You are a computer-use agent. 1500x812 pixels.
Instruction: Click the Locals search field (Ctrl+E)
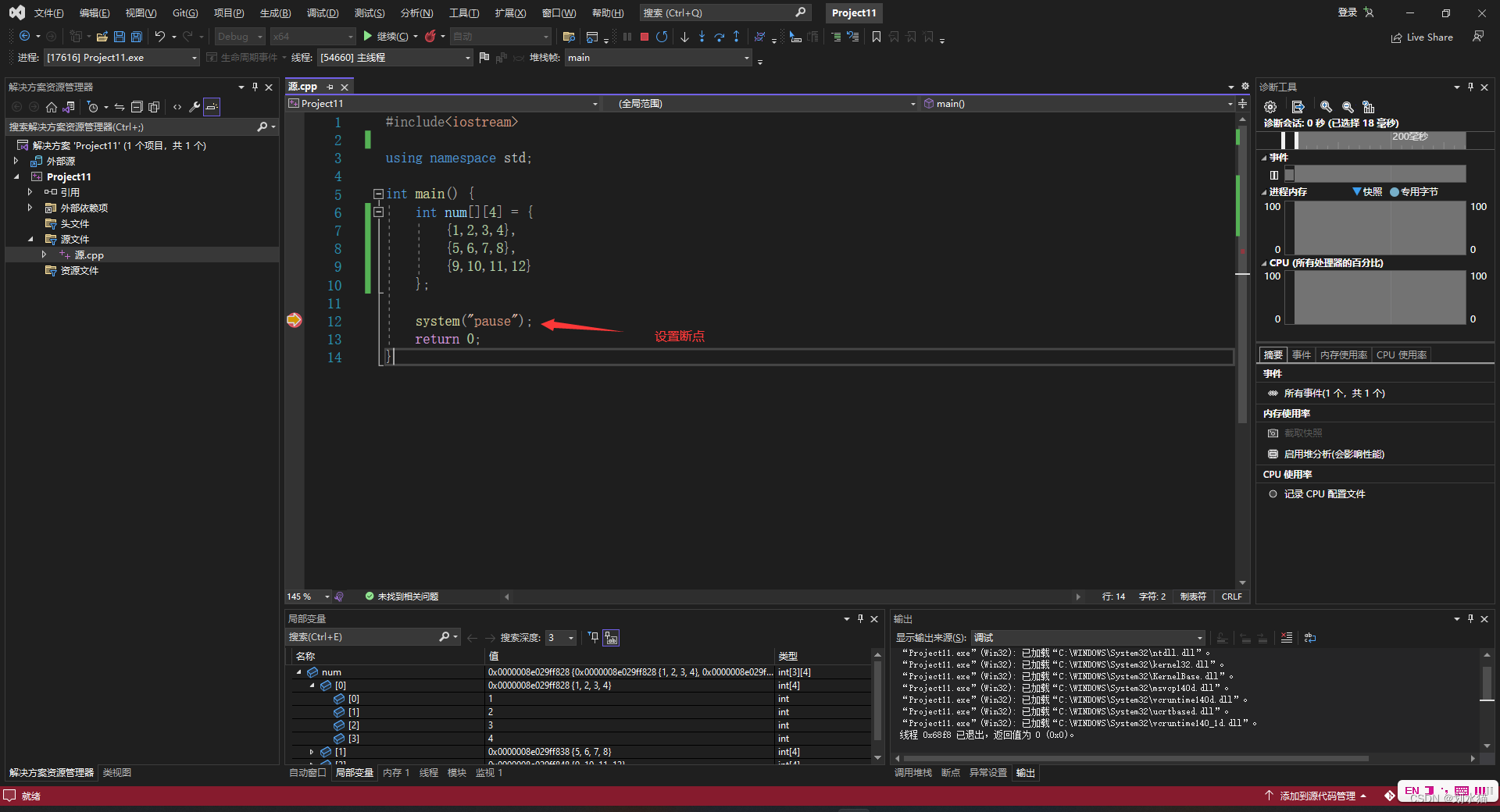[373, 638]
